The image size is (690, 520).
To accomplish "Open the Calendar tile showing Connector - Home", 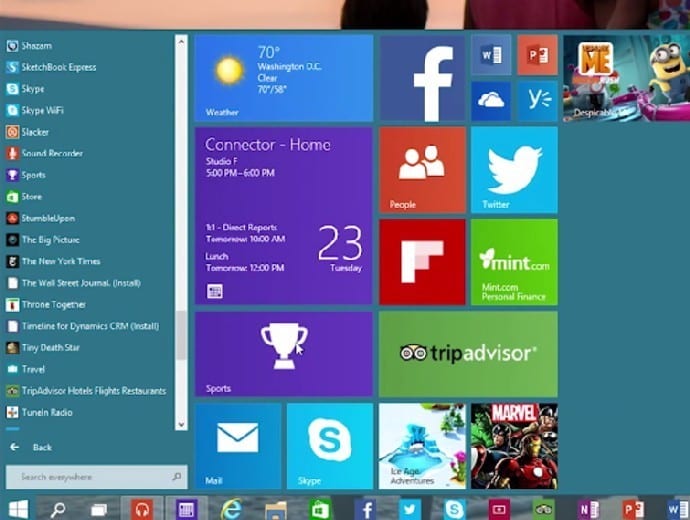I will point(284,216).
